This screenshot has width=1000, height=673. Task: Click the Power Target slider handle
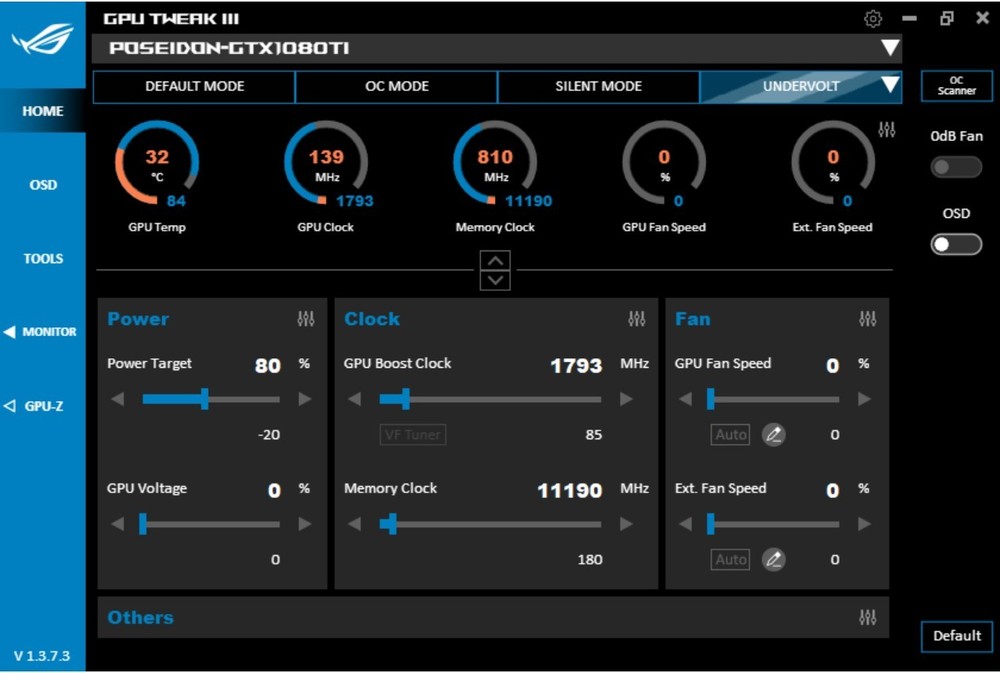coord(205,399)
